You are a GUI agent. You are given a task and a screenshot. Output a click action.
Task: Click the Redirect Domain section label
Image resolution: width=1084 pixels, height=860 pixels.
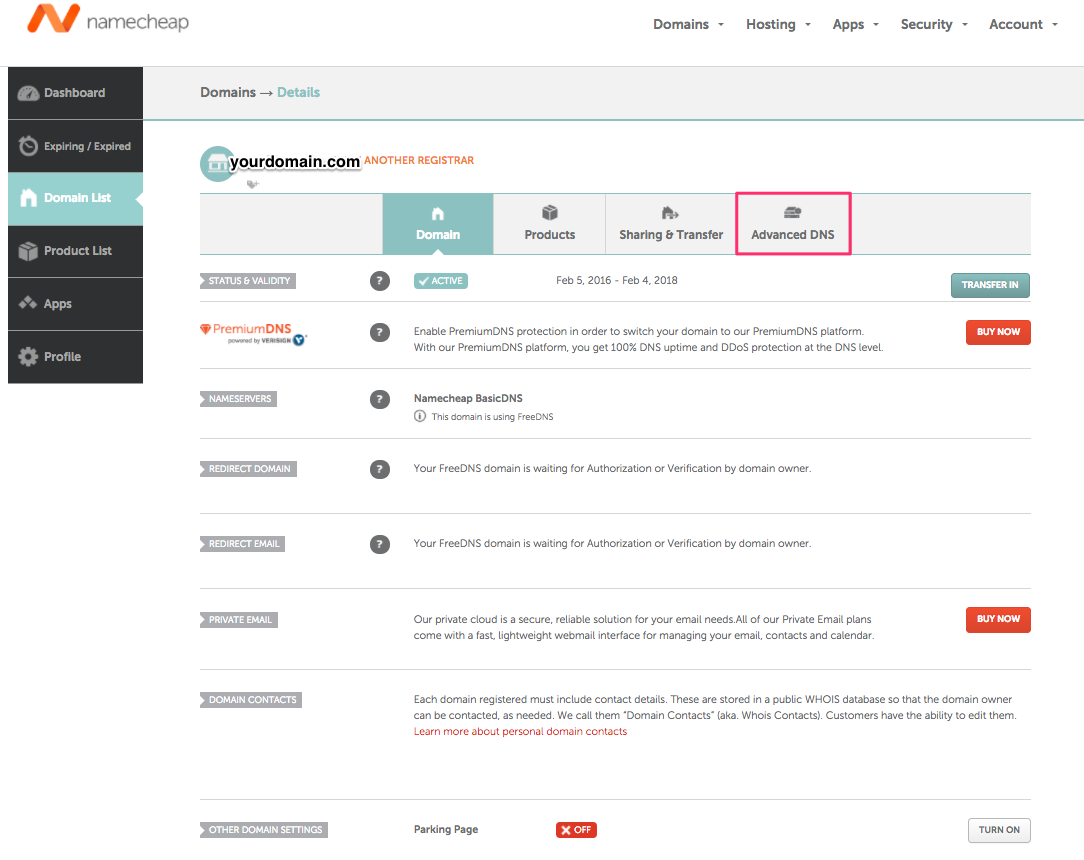pyautogui.click(x=248, y=469)
